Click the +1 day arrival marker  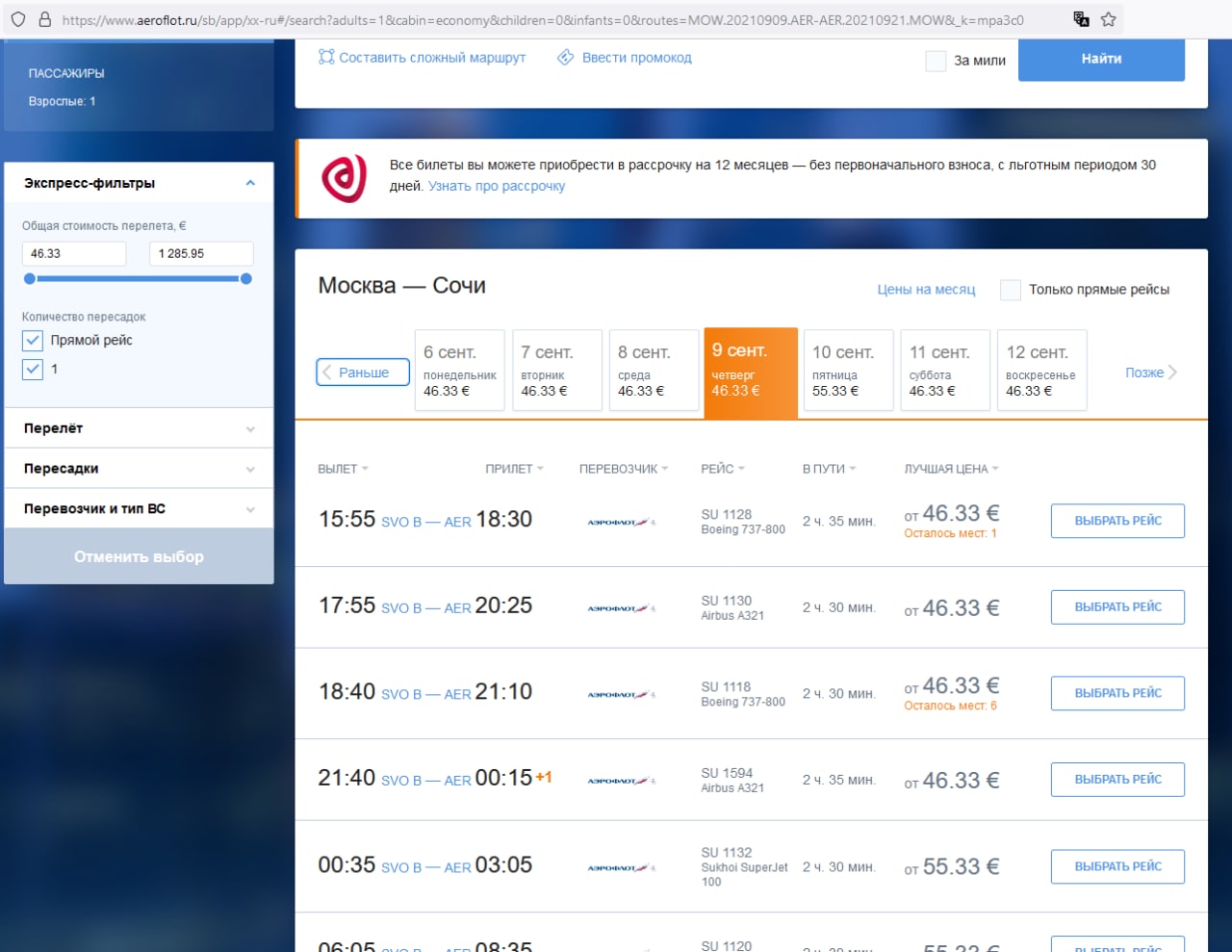(x=544, y=777)
